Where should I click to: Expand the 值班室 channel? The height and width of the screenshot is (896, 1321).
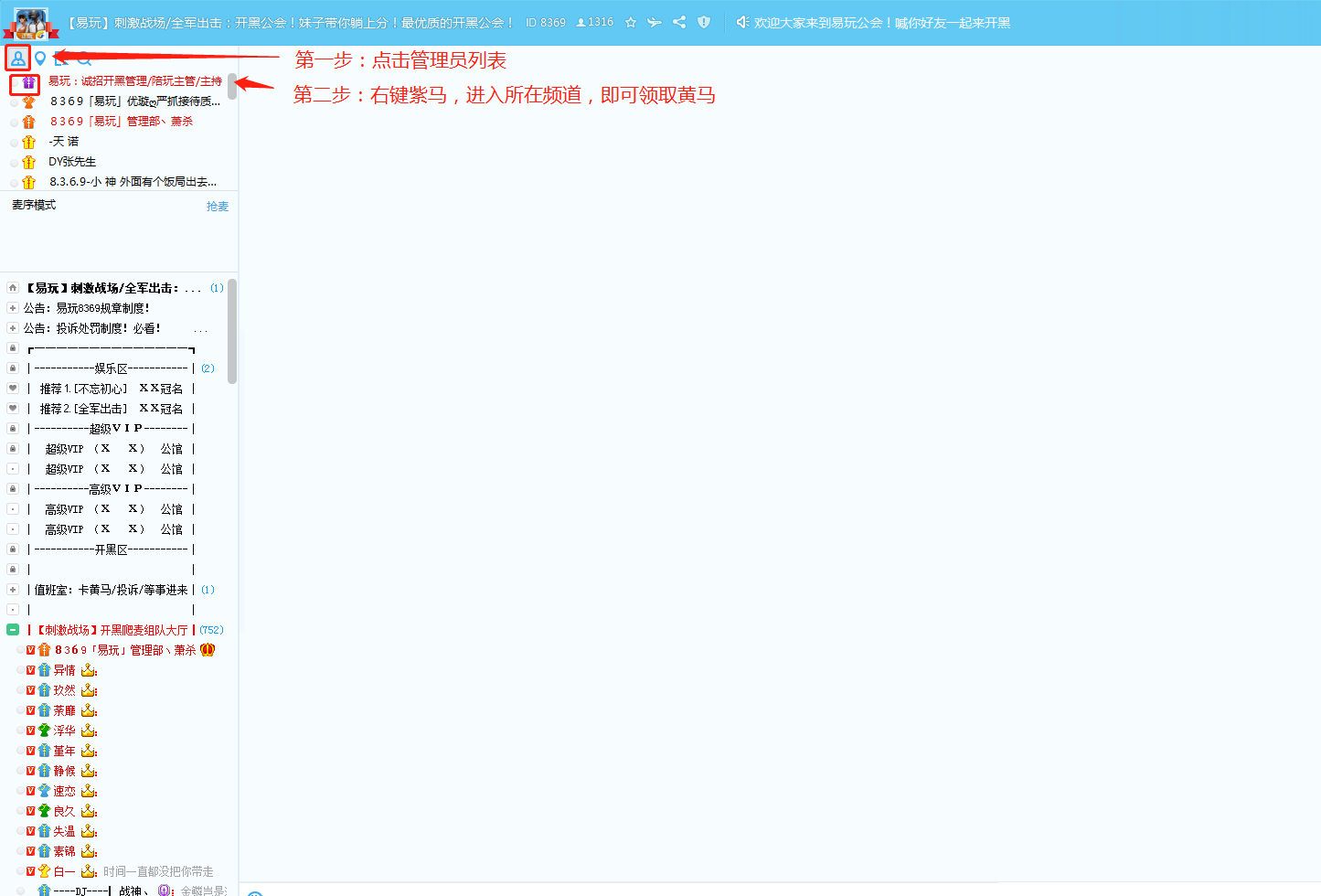[13, 590]
